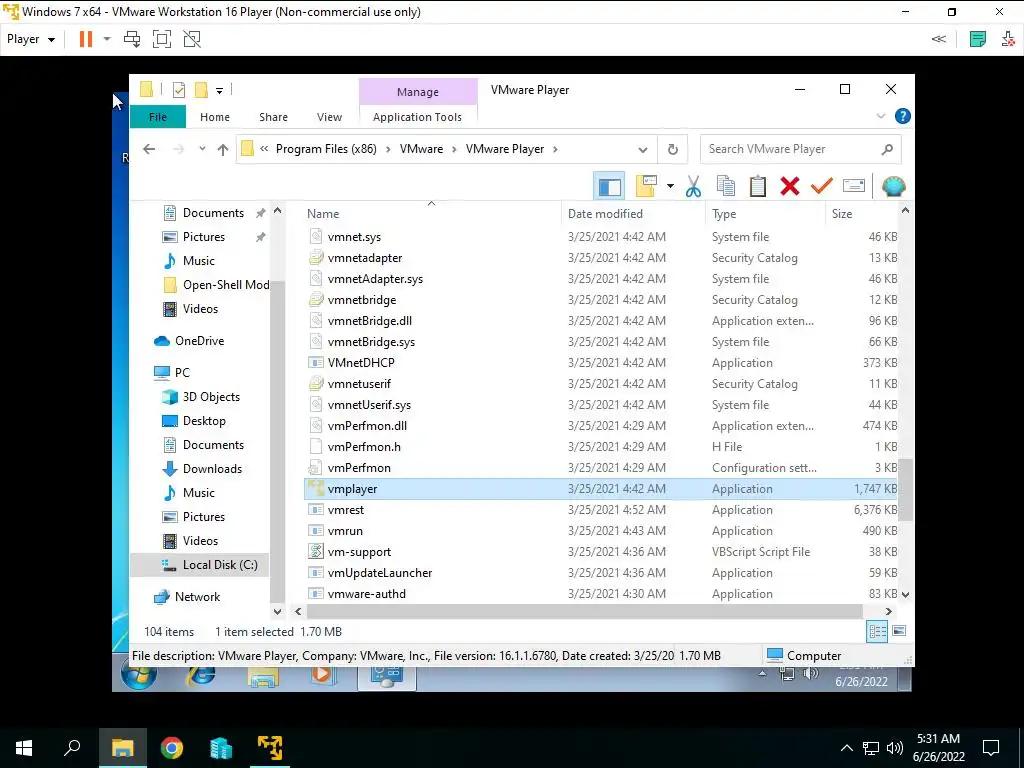Open Chrome from host taskbar
Viewport: 1024px width, 768px height.
click(x=172, y=748)
